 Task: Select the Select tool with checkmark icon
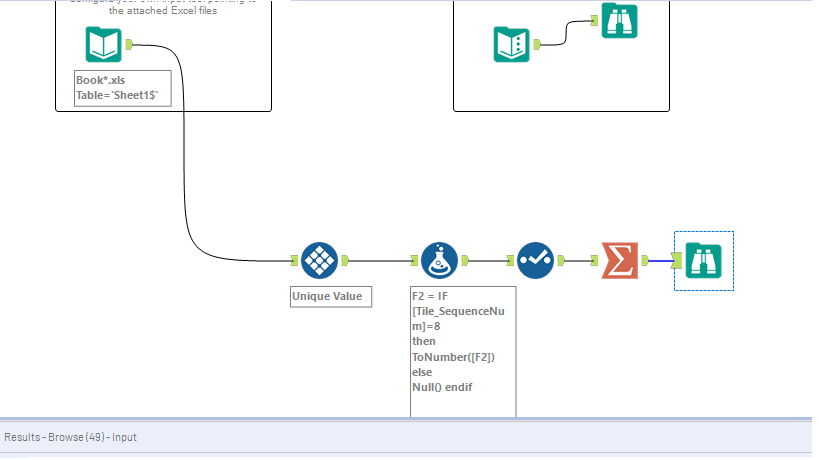(535, 260)
